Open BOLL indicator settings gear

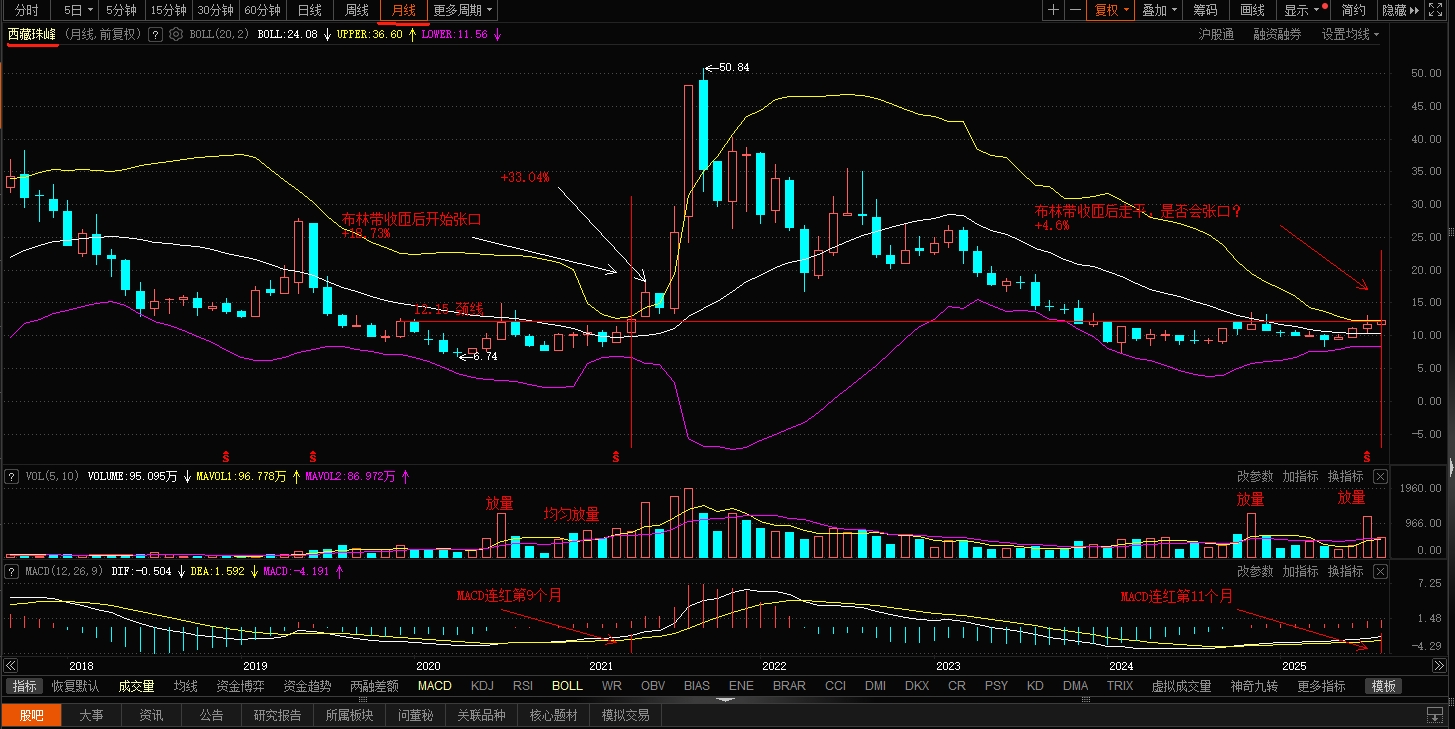176,34
